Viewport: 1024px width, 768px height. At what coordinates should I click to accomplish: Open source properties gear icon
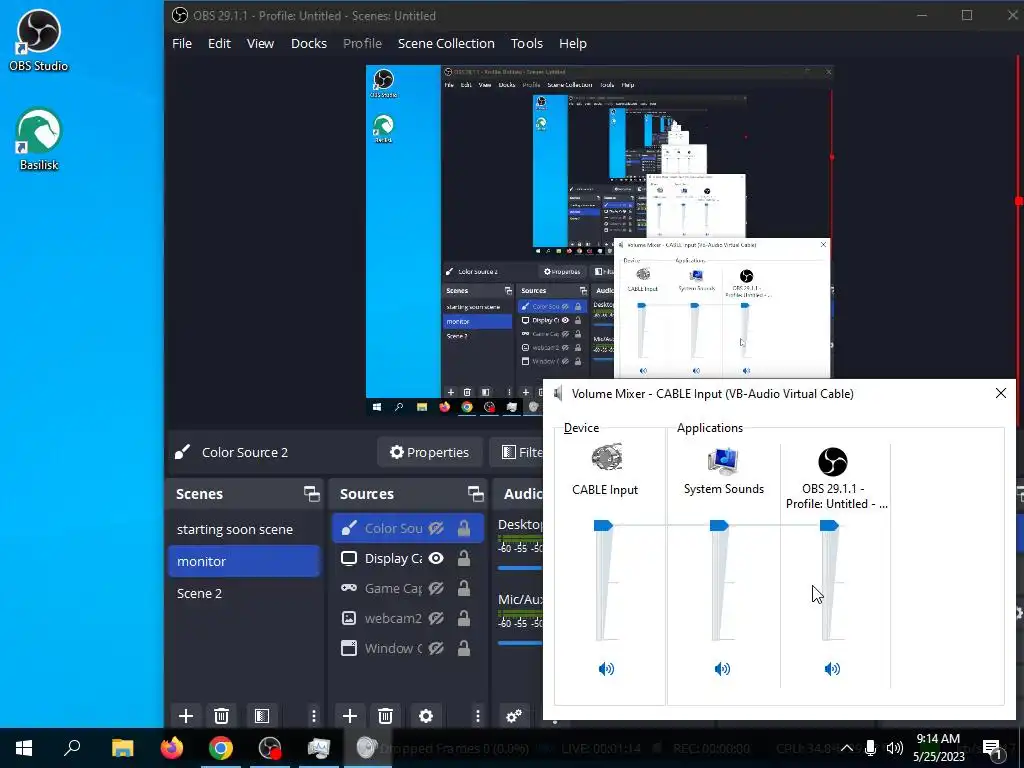click(x=426, y=716)
